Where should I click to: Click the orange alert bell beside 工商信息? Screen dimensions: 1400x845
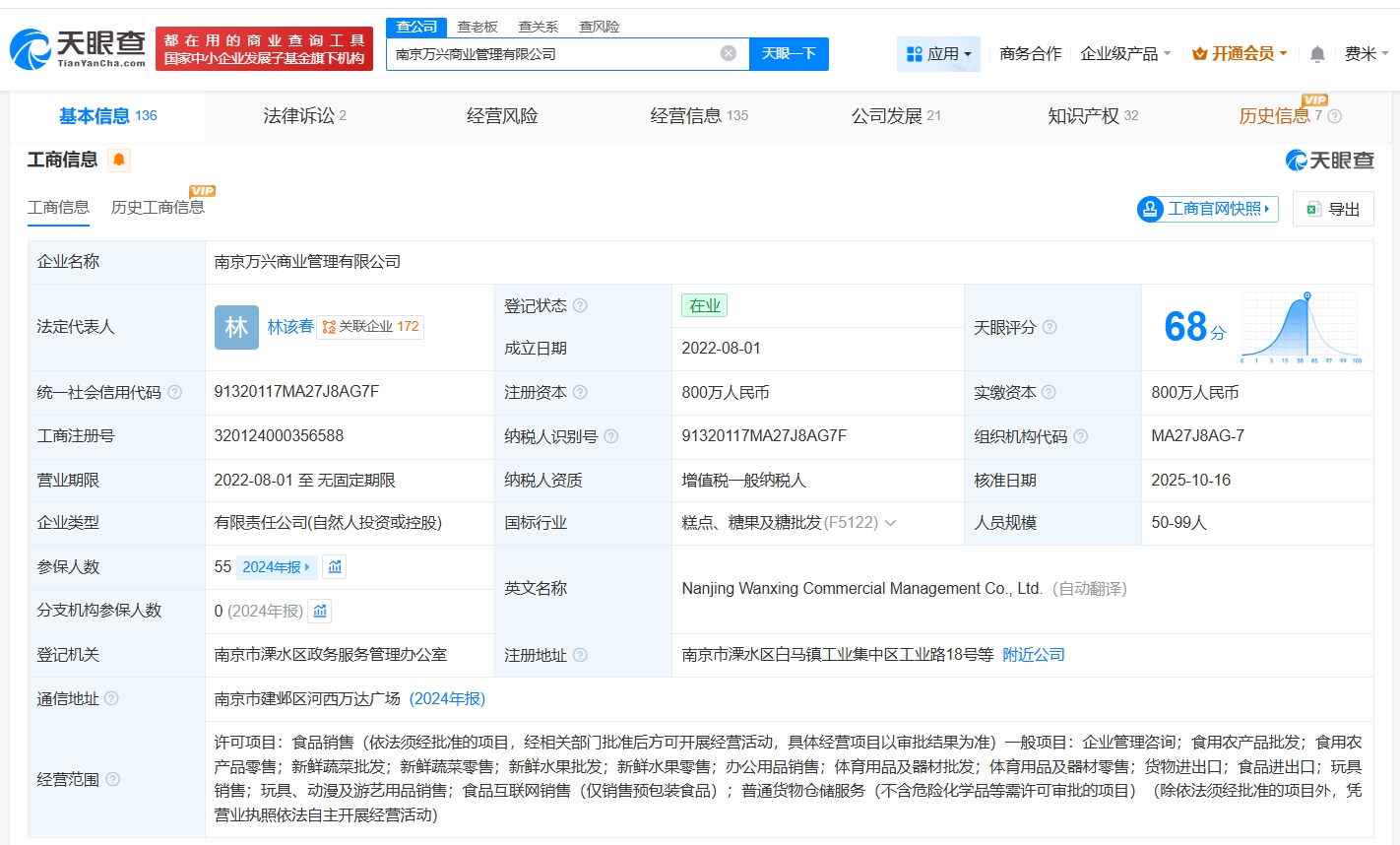[119, 160]
